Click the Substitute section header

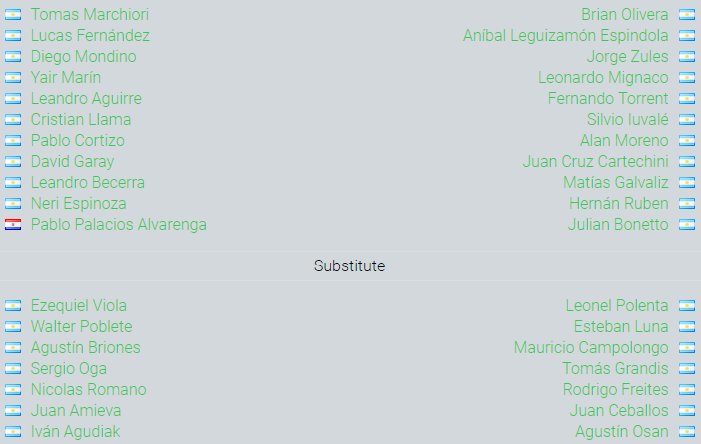(x=350, y=266)
